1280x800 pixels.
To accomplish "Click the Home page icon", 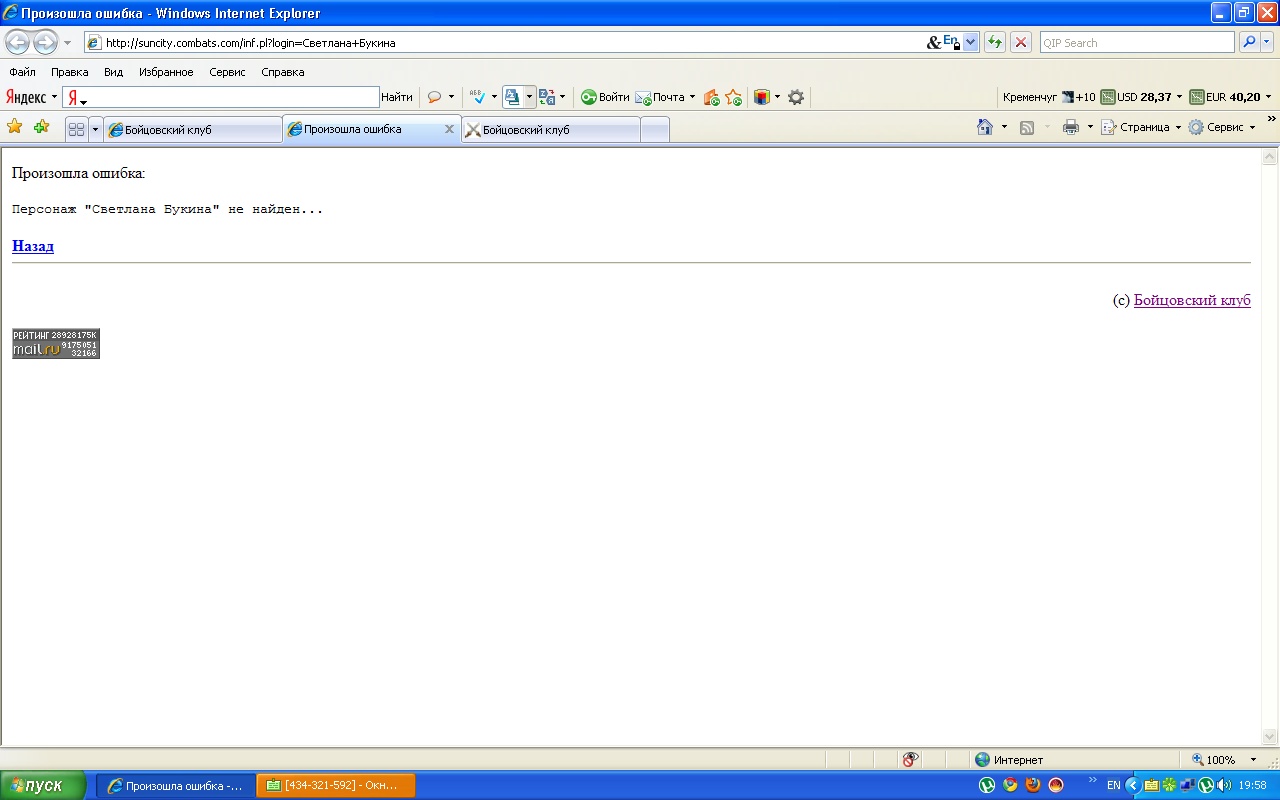I will (x=985, y=127).
